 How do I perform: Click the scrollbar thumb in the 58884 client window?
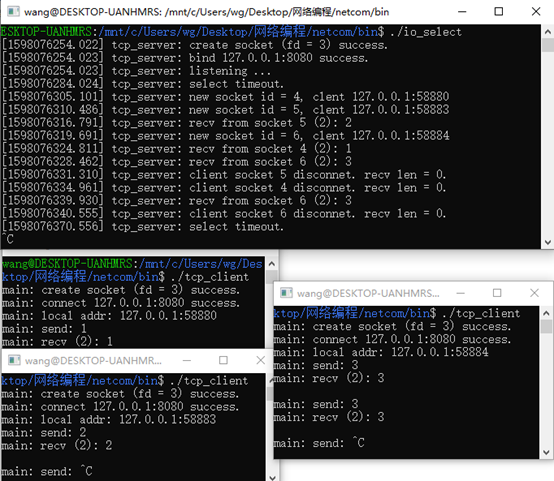(x=546, y=326)
